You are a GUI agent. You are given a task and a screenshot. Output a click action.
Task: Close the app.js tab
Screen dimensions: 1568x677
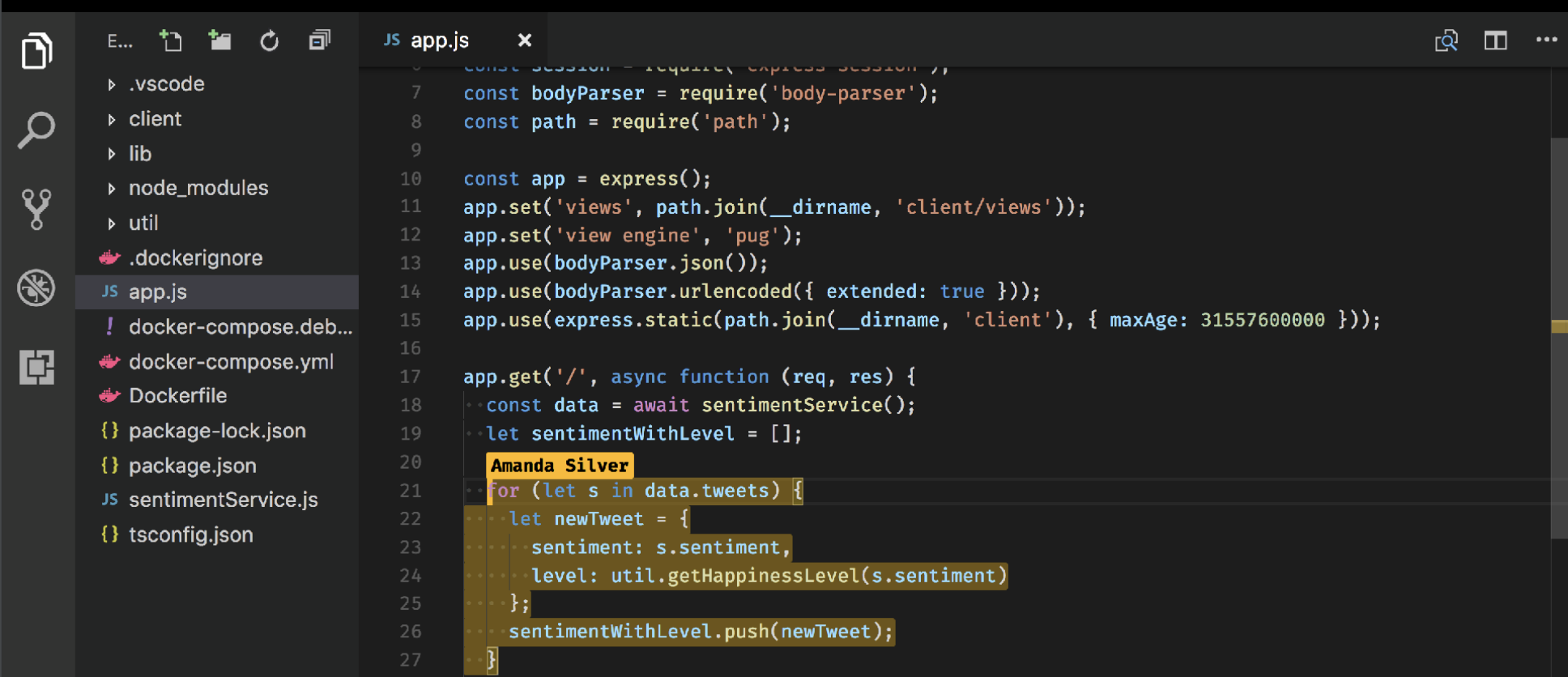point(525,40)
